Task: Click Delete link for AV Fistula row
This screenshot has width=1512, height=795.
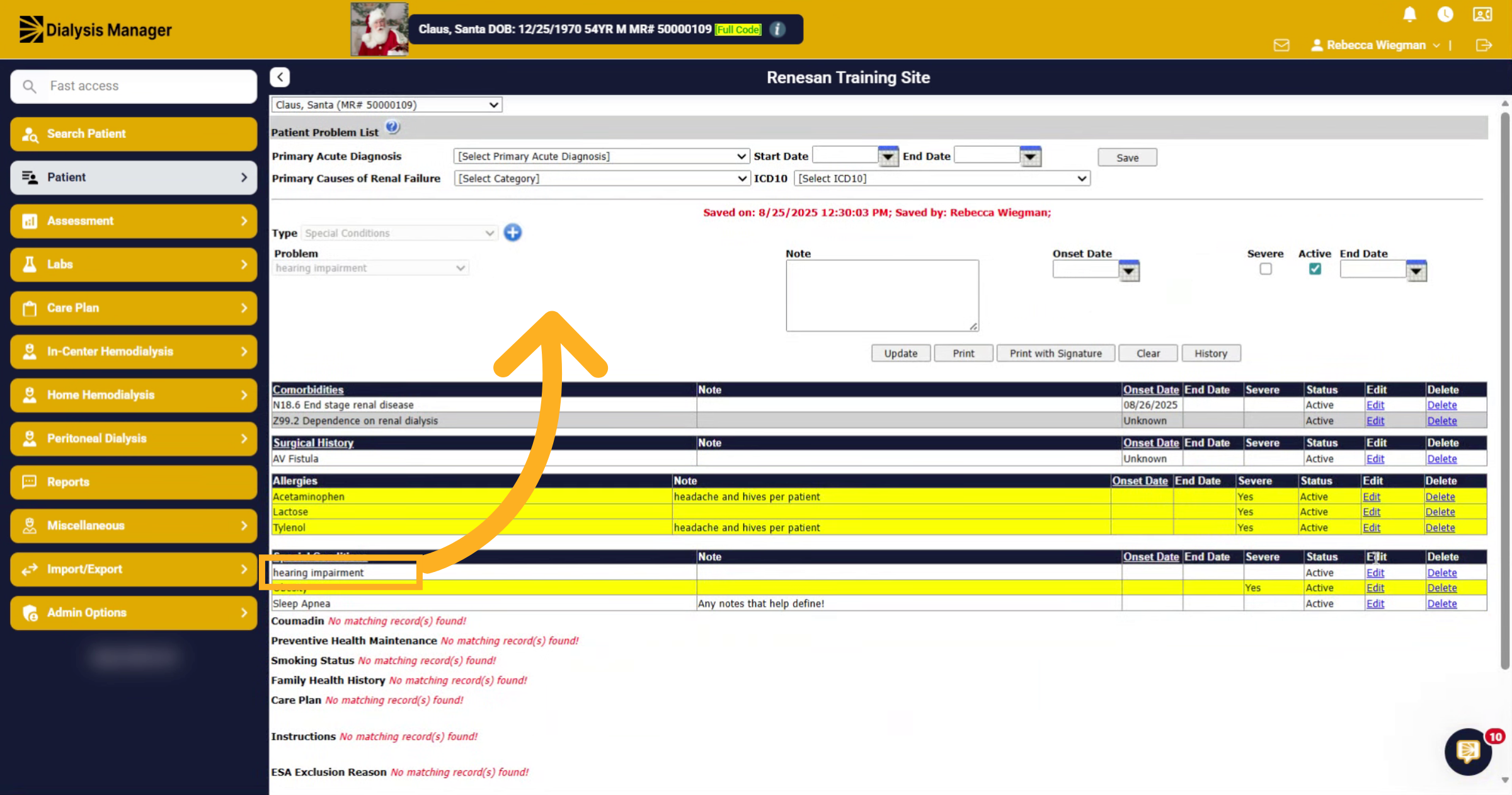Action: tap(1441, 459)
